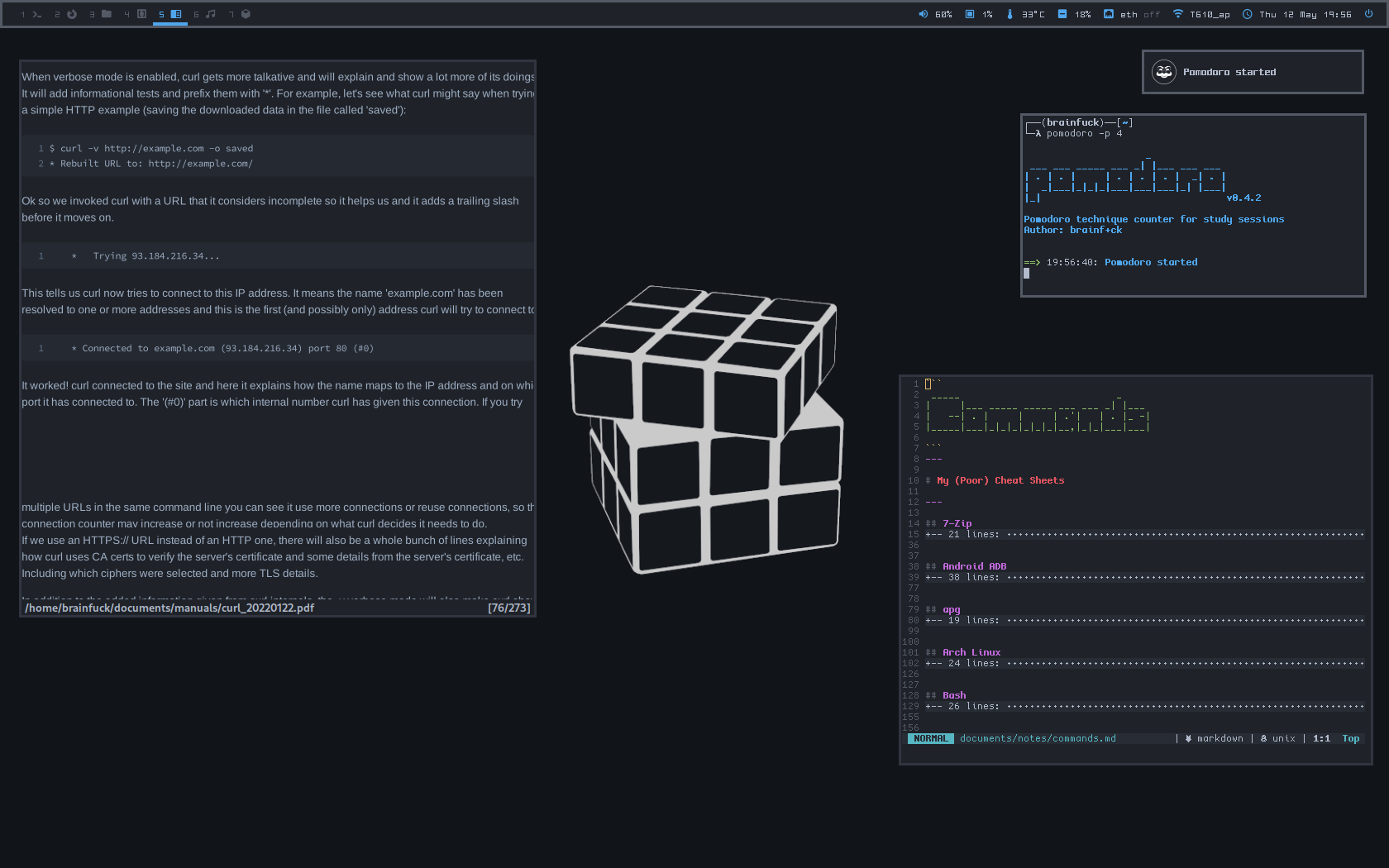Click the Pomodoro notification mustache icon
The width and height of the screenshot is (1389, 868).
1164,72
